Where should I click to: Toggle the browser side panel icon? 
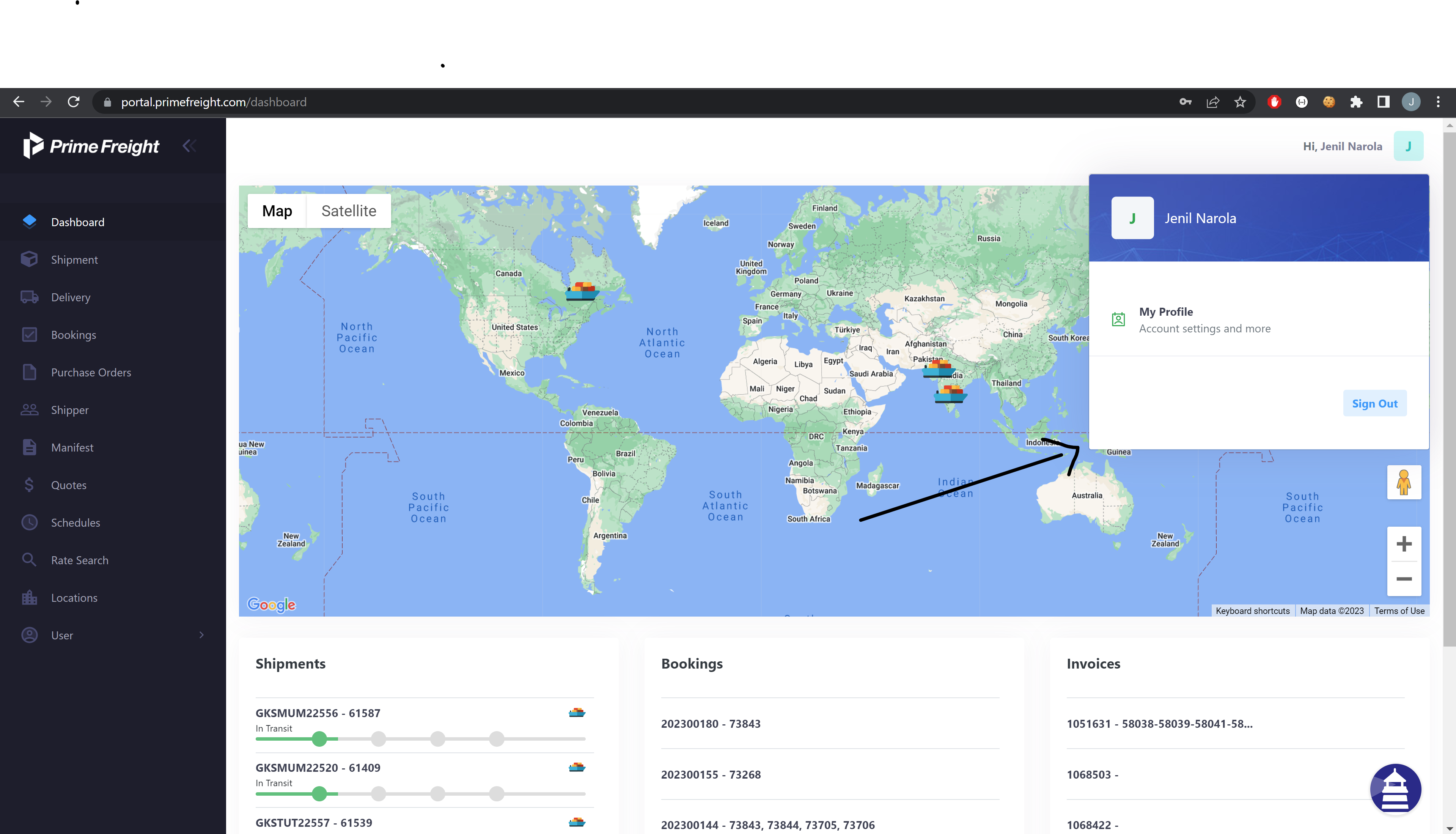click(x=1383, y=102)
